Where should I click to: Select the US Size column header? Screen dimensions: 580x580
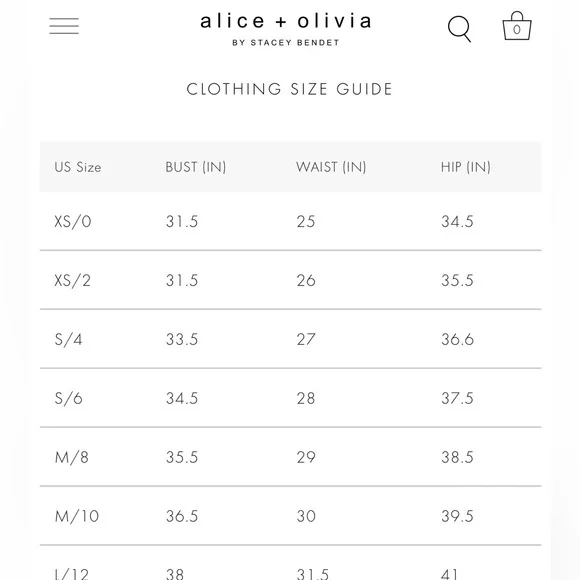coord(78,167)
